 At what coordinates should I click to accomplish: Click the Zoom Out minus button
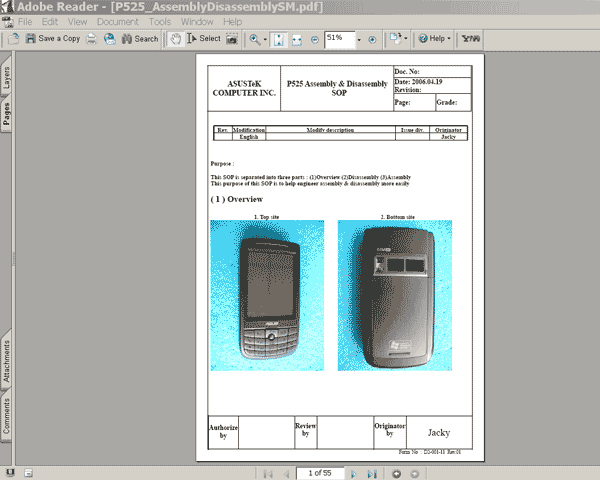point(315,39)
